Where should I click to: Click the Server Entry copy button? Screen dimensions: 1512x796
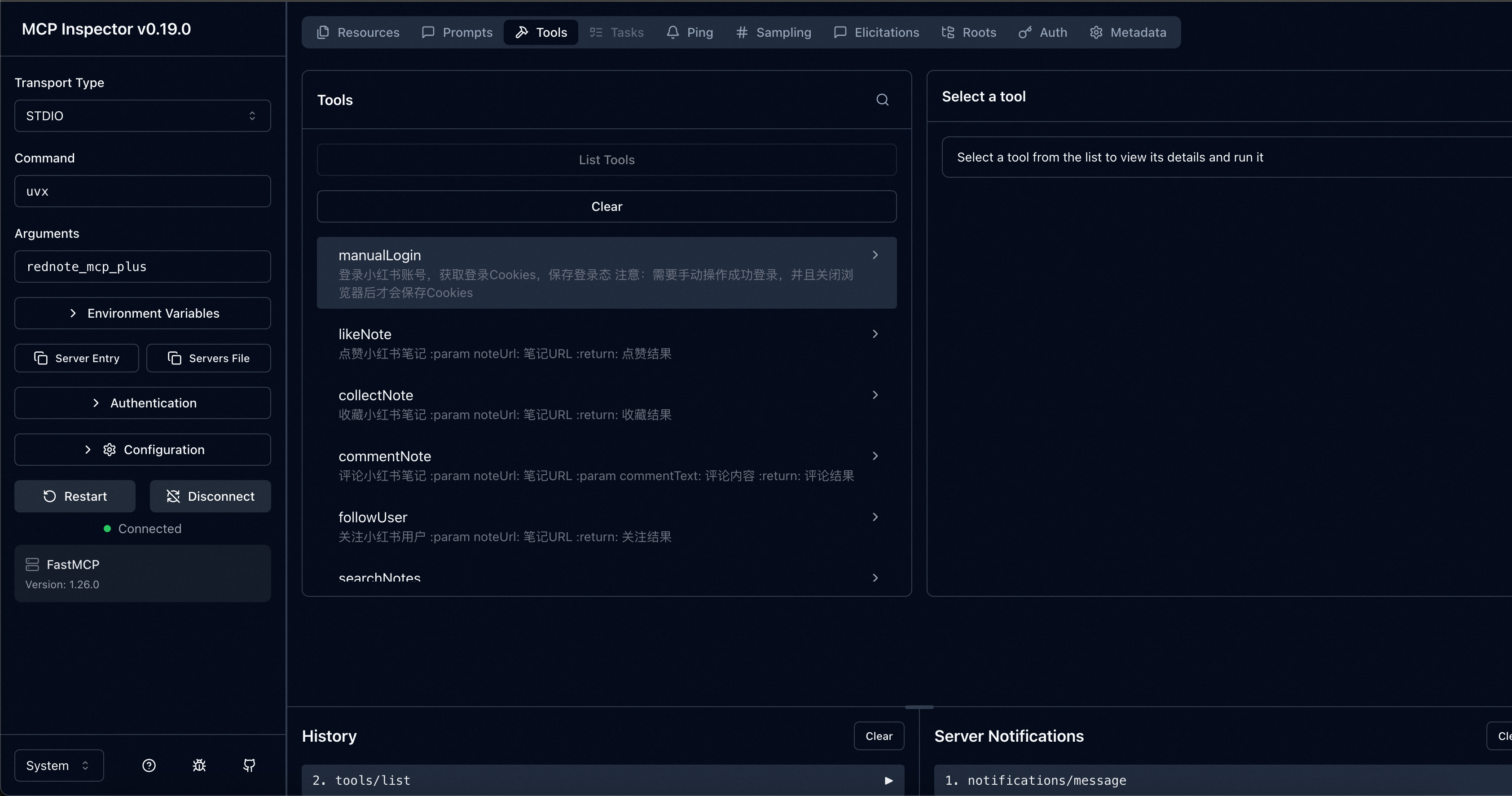coord(77,358)
